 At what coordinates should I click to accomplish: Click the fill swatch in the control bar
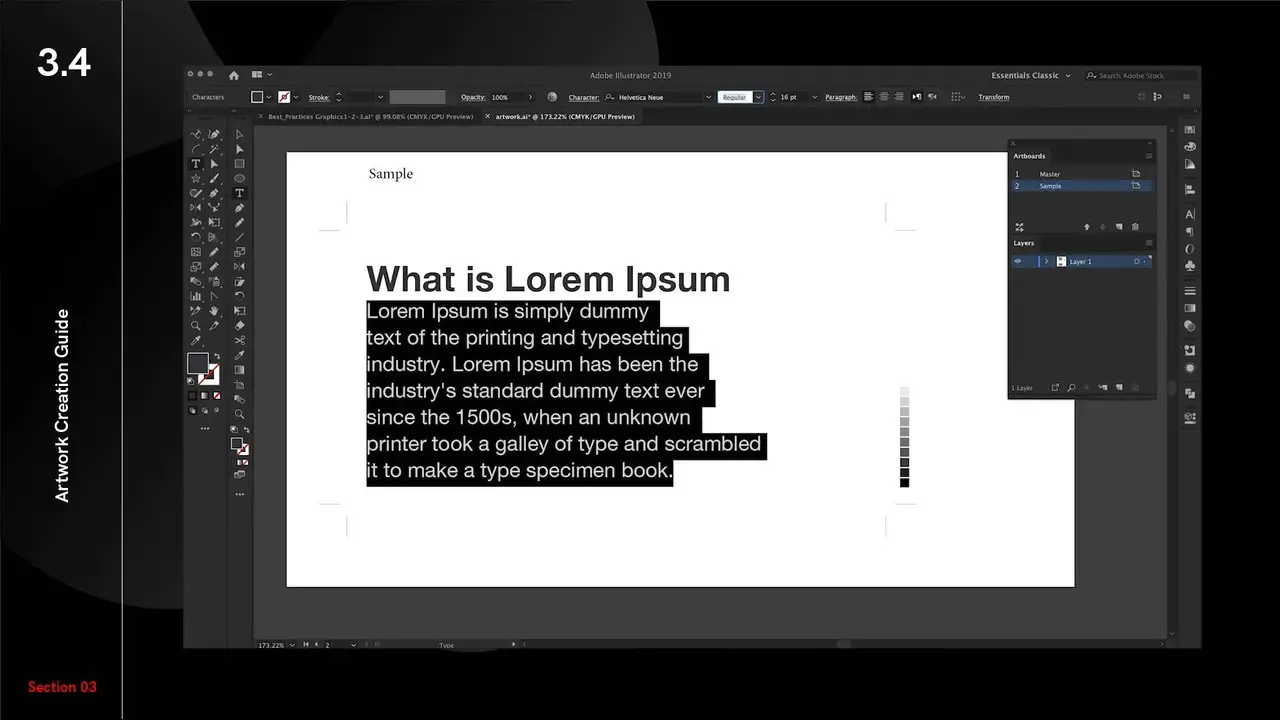pos(257,97)
